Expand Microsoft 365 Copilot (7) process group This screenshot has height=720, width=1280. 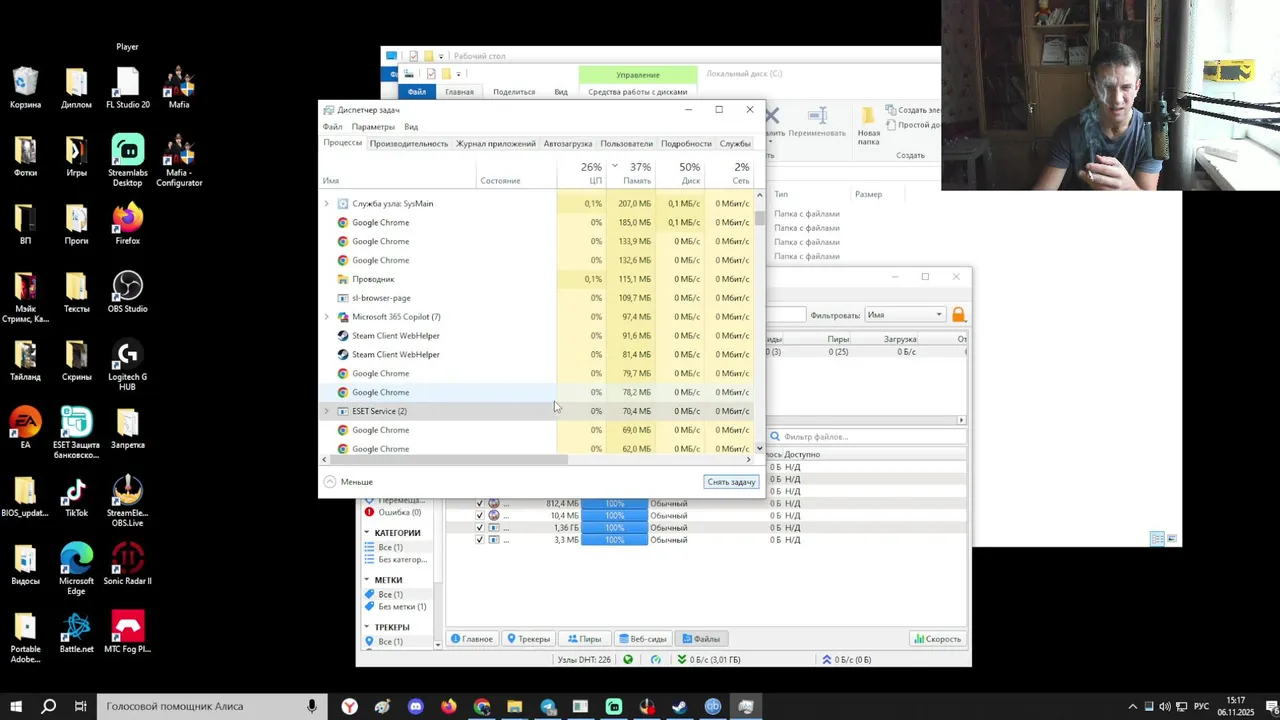tap(326, 316)
